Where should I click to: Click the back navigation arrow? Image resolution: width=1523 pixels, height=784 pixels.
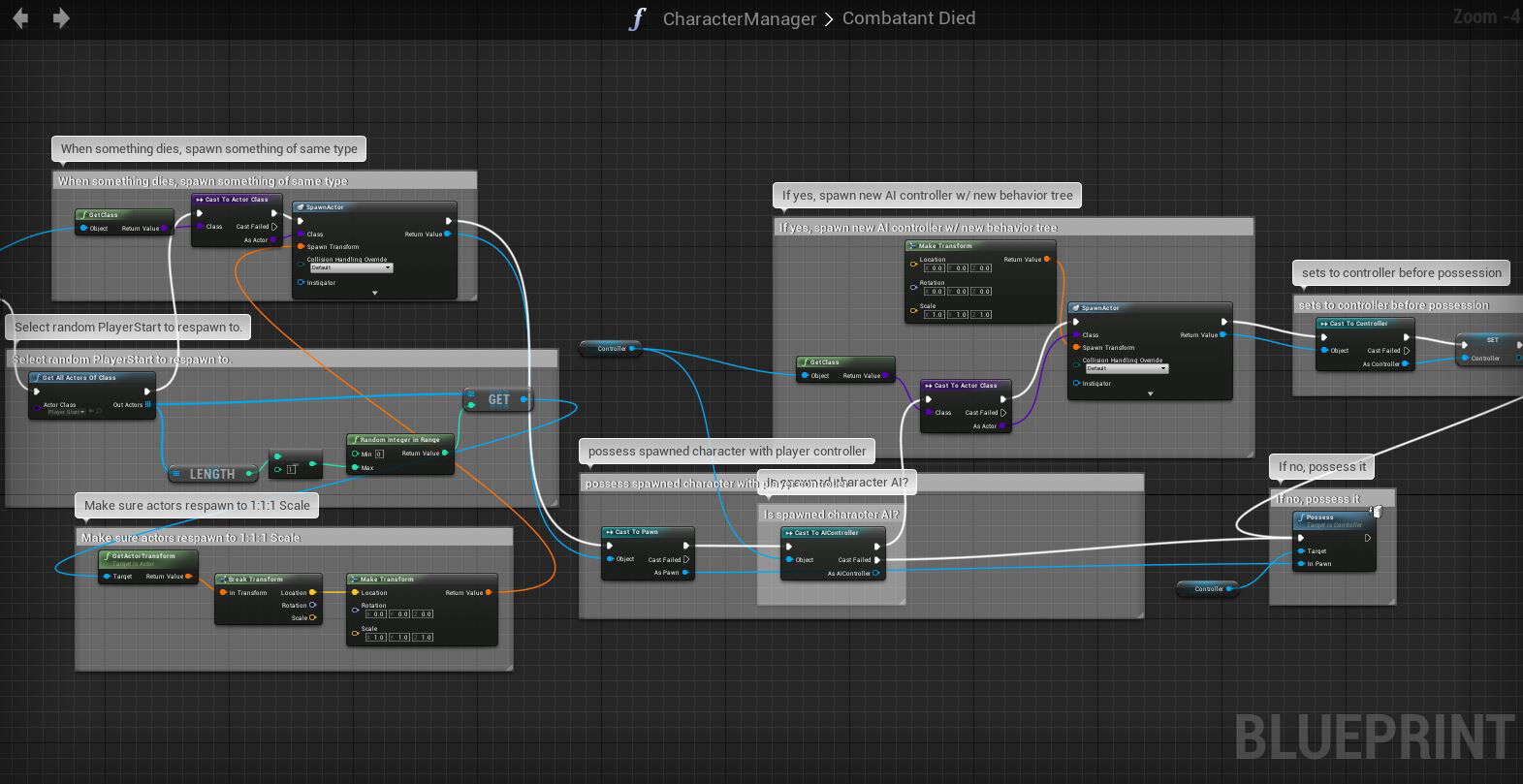coord(19,17)
